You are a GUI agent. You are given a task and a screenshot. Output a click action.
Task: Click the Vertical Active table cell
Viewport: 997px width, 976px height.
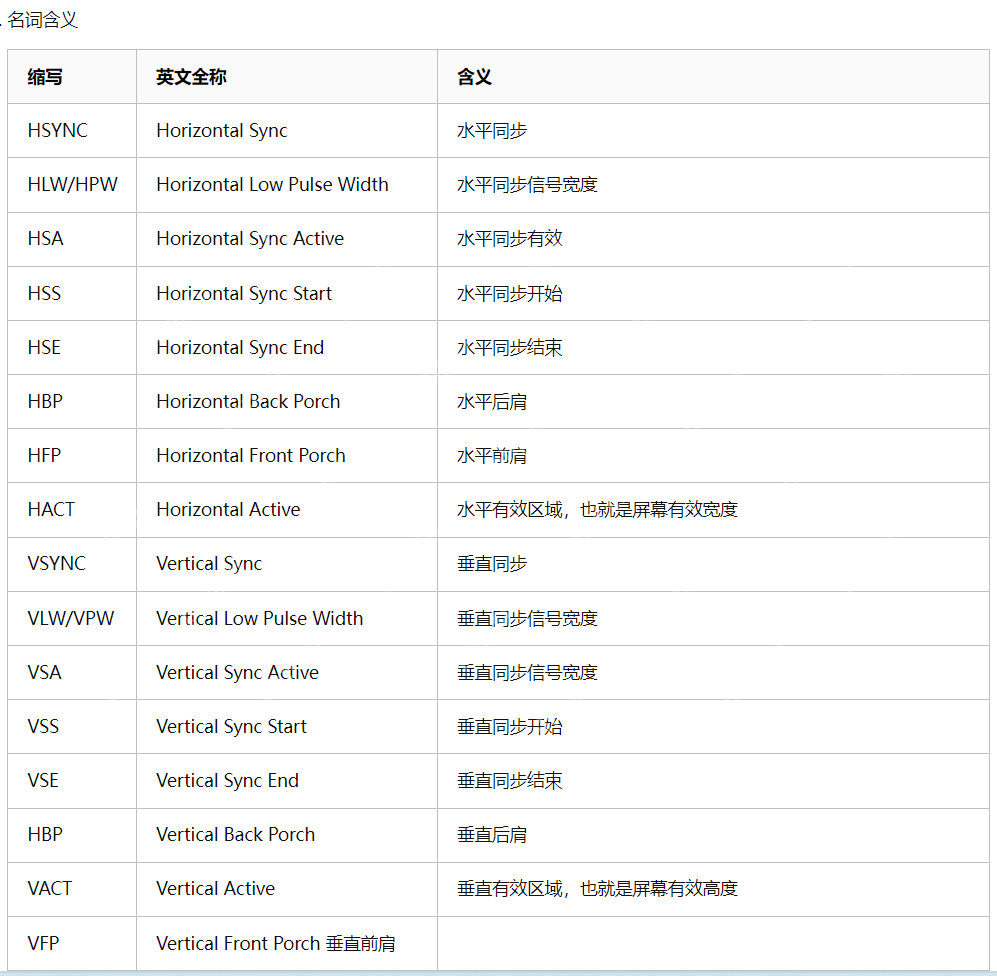[x=219, y=888]
